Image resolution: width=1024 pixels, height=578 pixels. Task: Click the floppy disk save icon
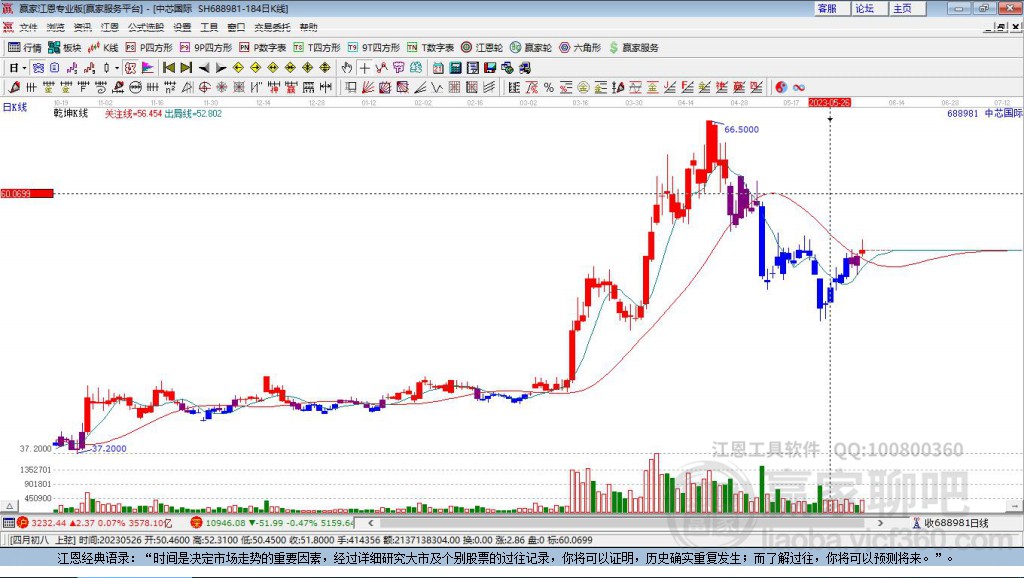pos(490,68)
